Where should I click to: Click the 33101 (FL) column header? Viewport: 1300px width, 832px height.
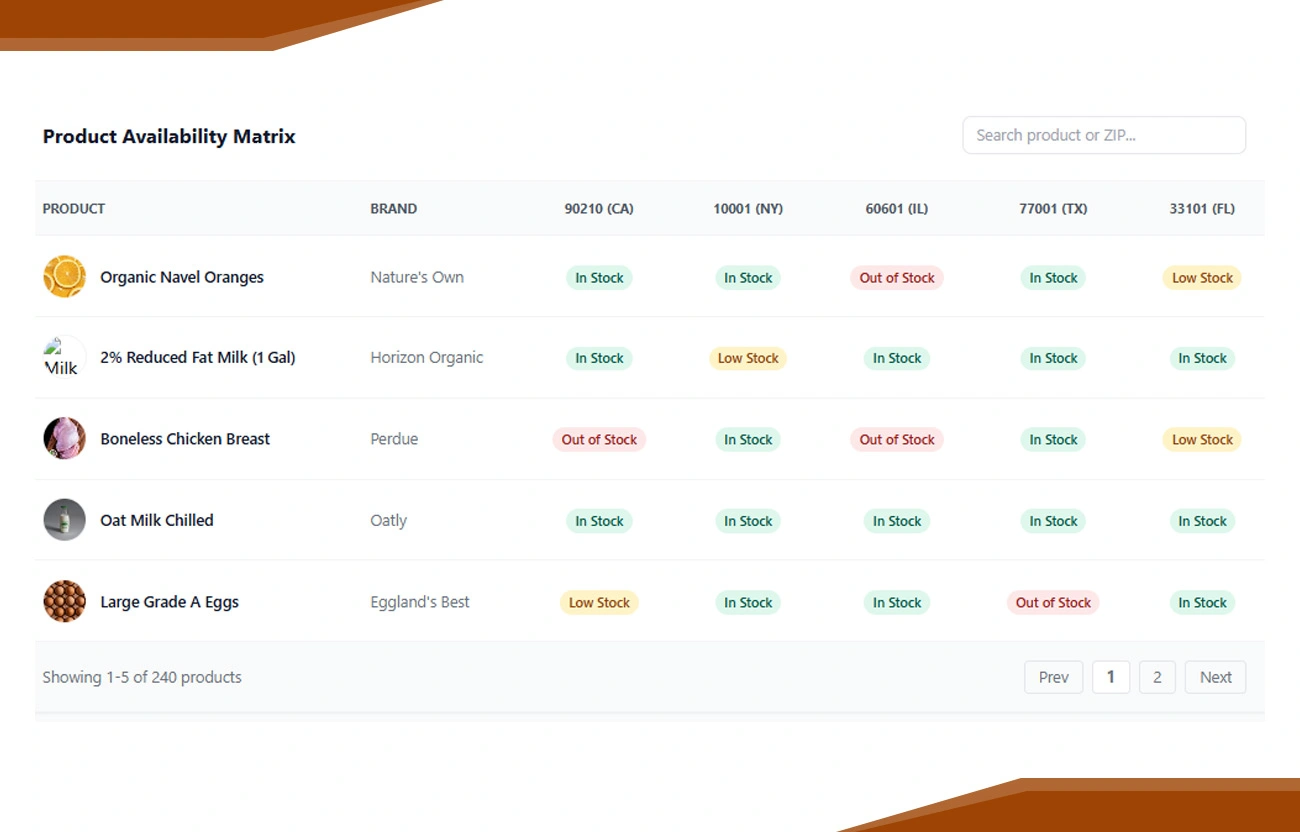pyautogui.click(x=1201, y=209)
